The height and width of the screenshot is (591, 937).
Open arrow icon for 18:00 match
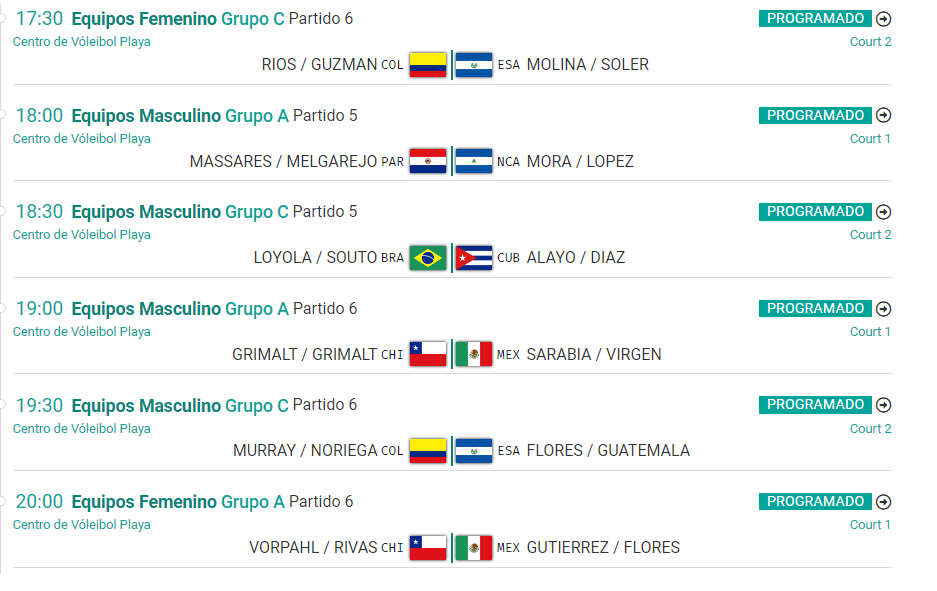pyautogui.click(x=883, y=115)
